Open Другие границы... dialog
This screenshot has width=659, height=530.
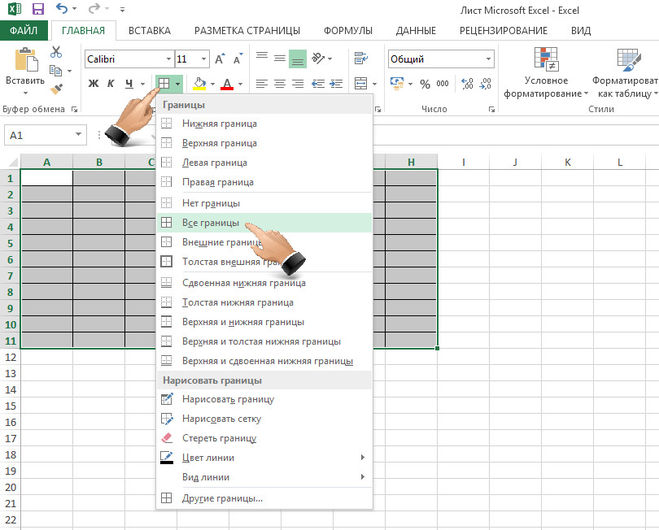click(264, 498)
